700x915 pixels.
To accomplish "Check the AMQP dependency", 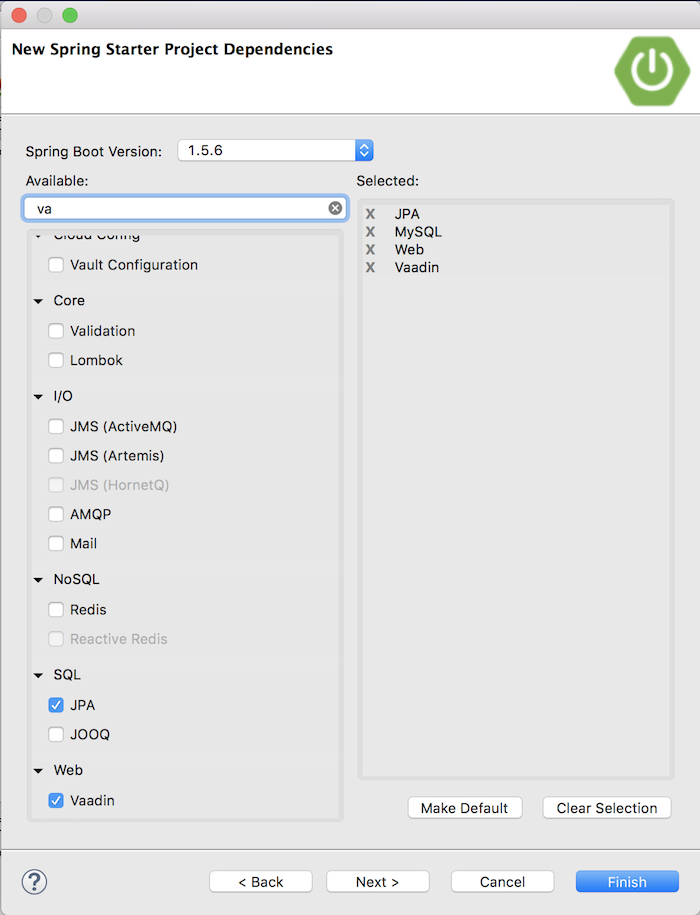I will pyautogui.click(x=56, y=514).
